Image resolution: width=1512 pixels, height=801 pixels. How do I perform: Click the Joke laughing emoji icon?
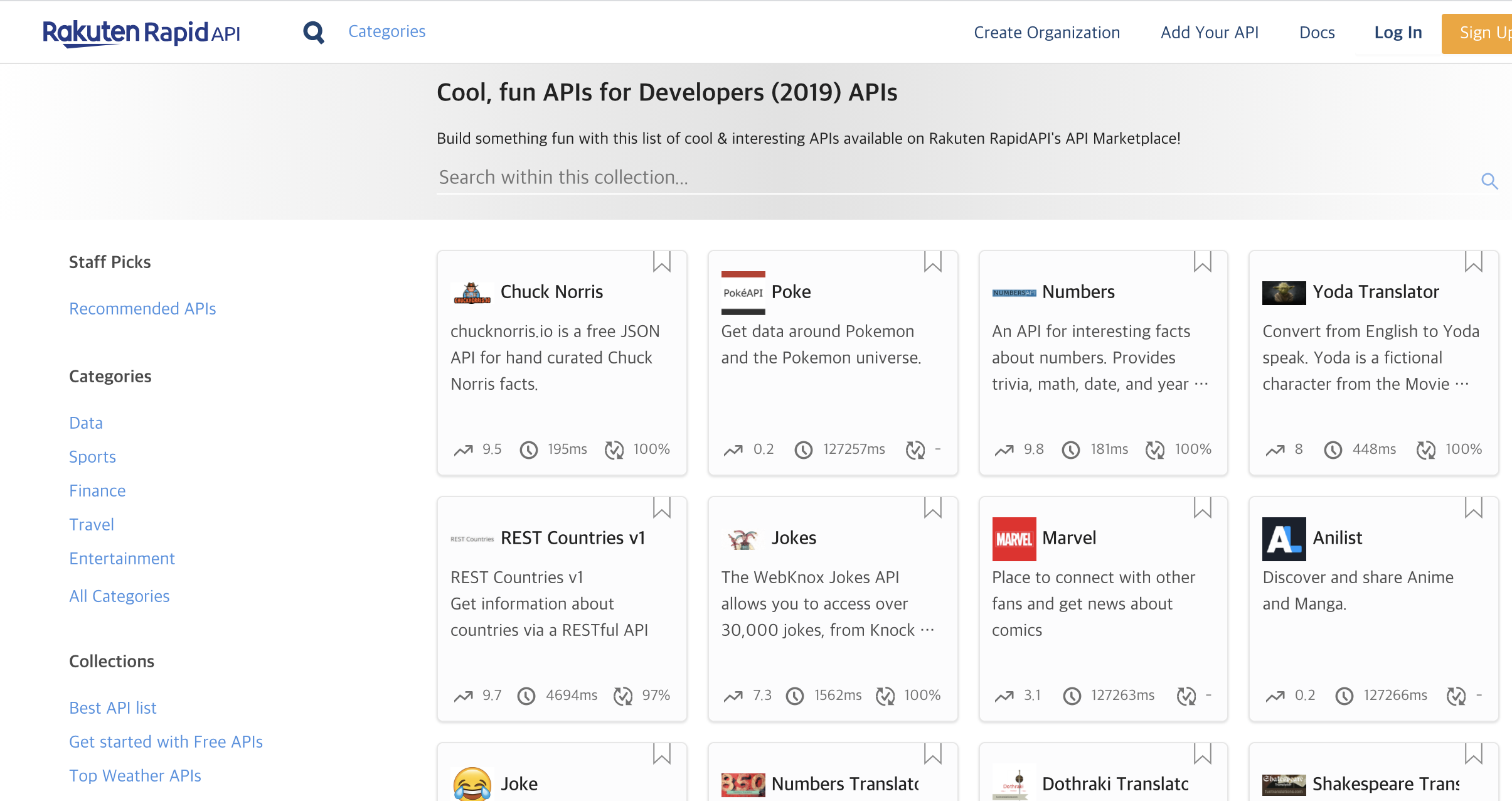472,783
